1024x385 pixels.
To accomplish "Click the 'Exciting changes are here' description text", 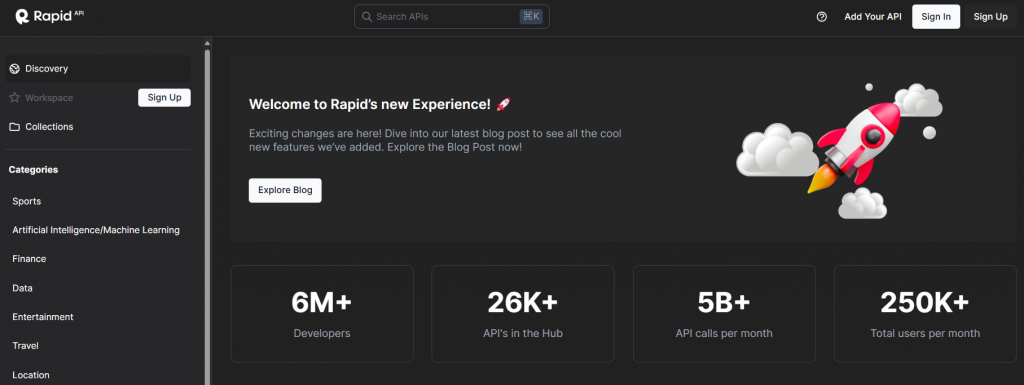I will (x=435, y=140).
